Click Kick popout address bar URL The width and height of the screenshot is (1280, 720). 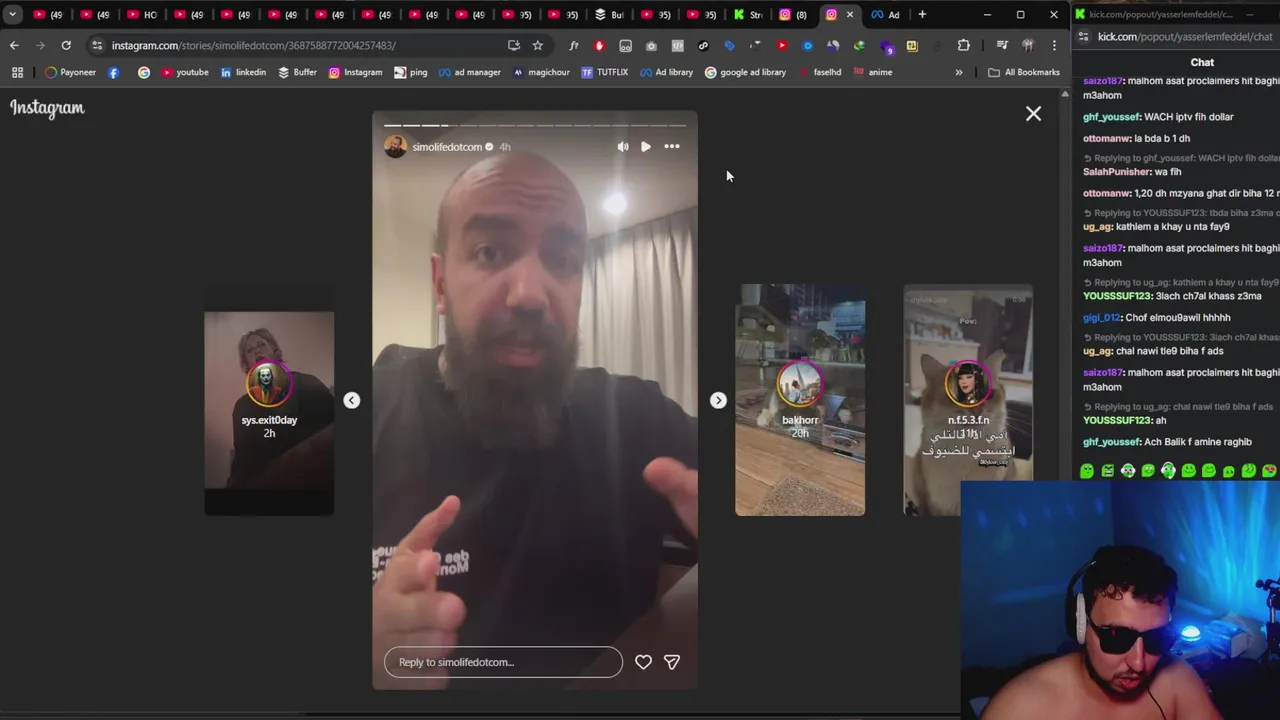[x=1185, y=37]
